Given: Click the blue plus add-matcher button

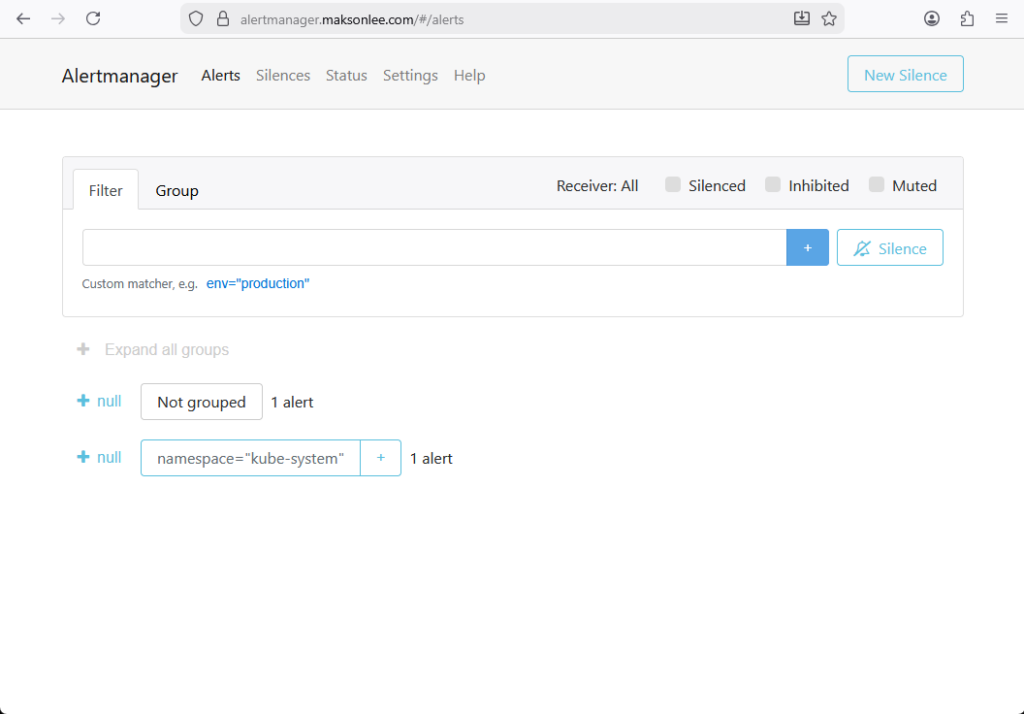Looking at the screenshot, I should point(807,248).
